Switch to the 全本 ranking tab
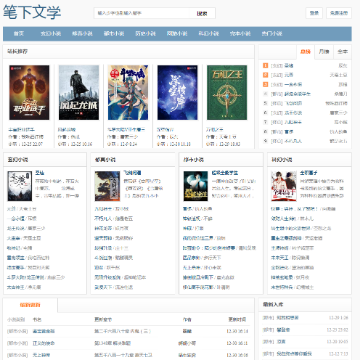 [342, 52]
